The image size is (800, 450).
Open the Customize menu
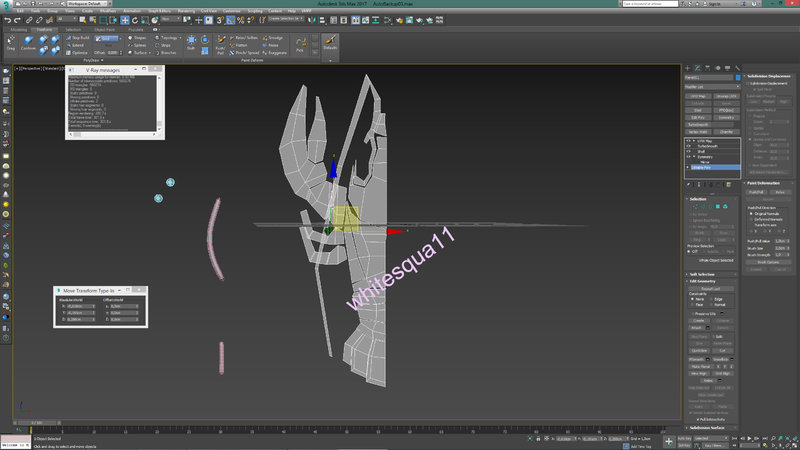click(x=231, y=11)
